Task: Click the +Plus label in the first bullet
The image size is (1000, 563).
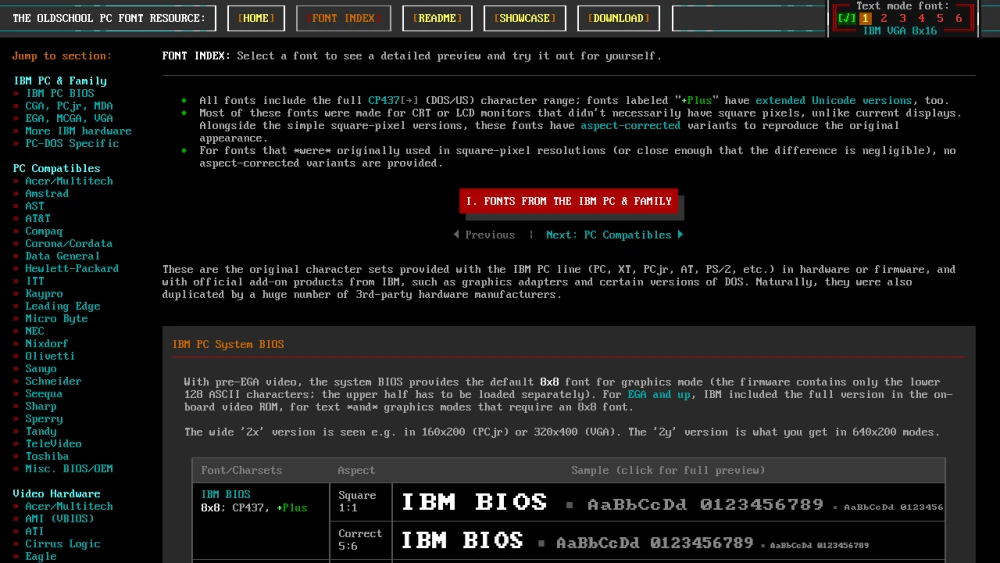Action: coord(696,100)
